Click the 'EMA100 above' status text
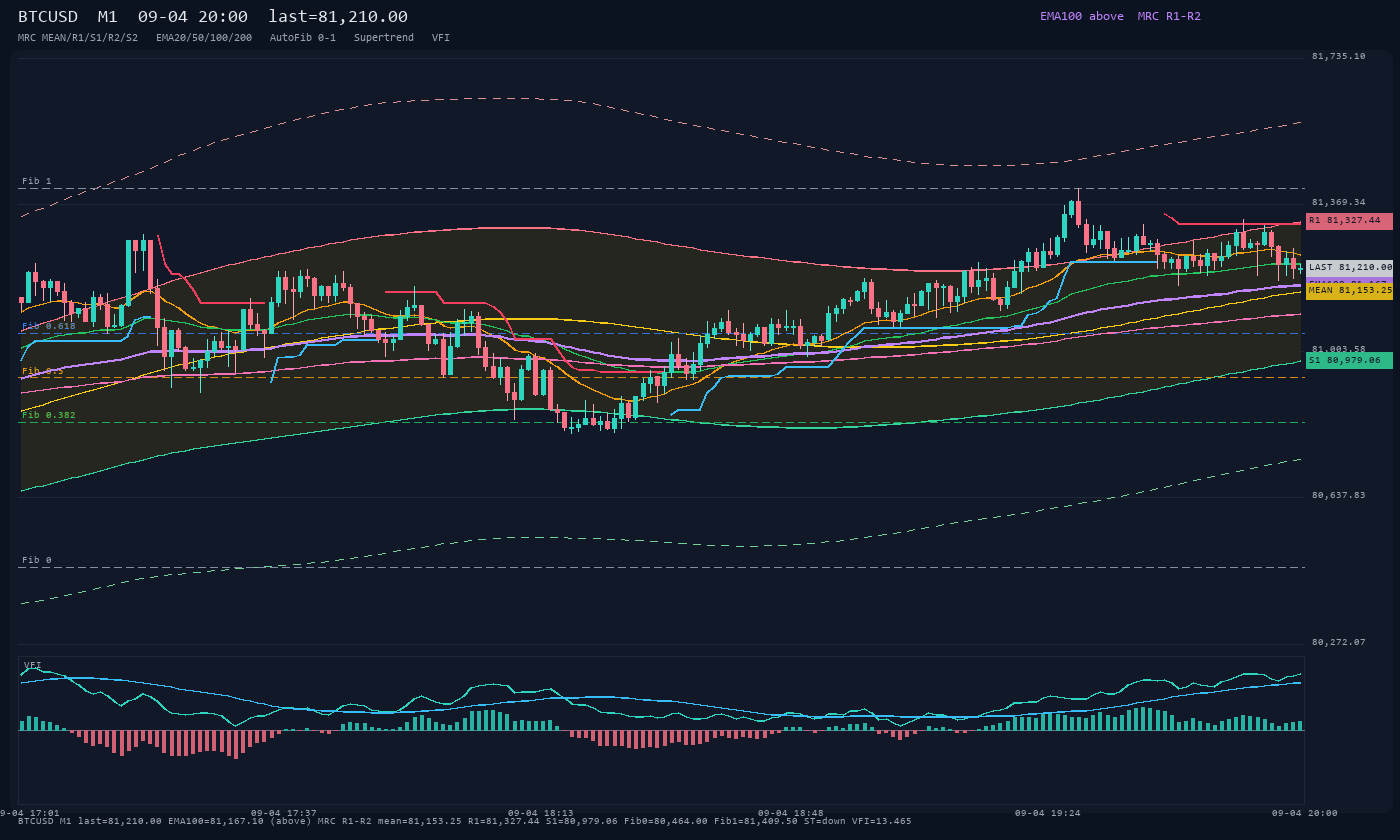The height and width of the screenshot is (840, 1400). click(x=1082, y=16)
